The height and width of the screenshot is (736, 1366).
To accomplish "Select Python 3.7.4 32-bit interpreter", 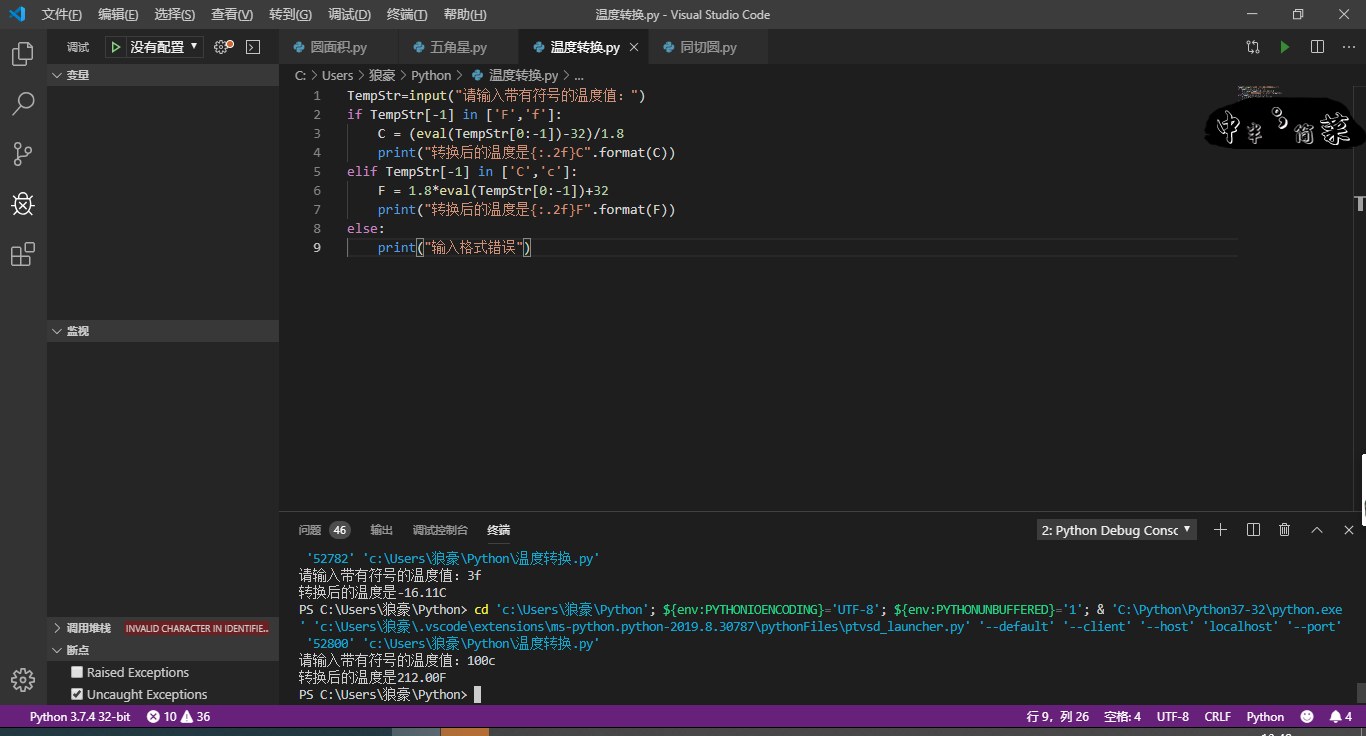I will (79, 716).
